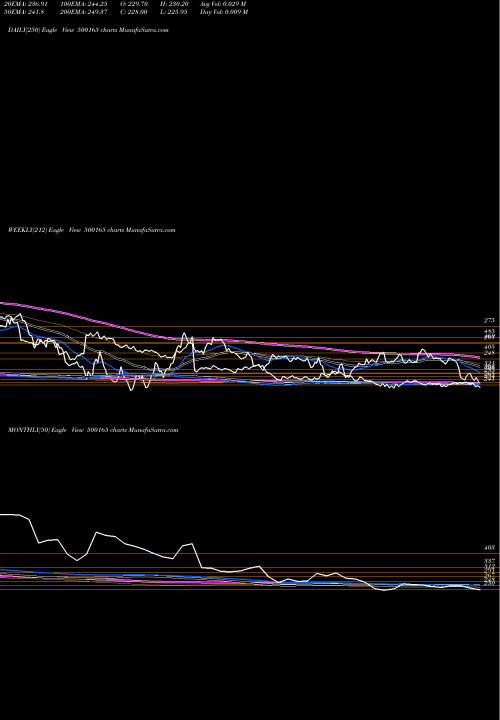Select the low price L: value
The image size is (500, 720).
coord(174,12)
